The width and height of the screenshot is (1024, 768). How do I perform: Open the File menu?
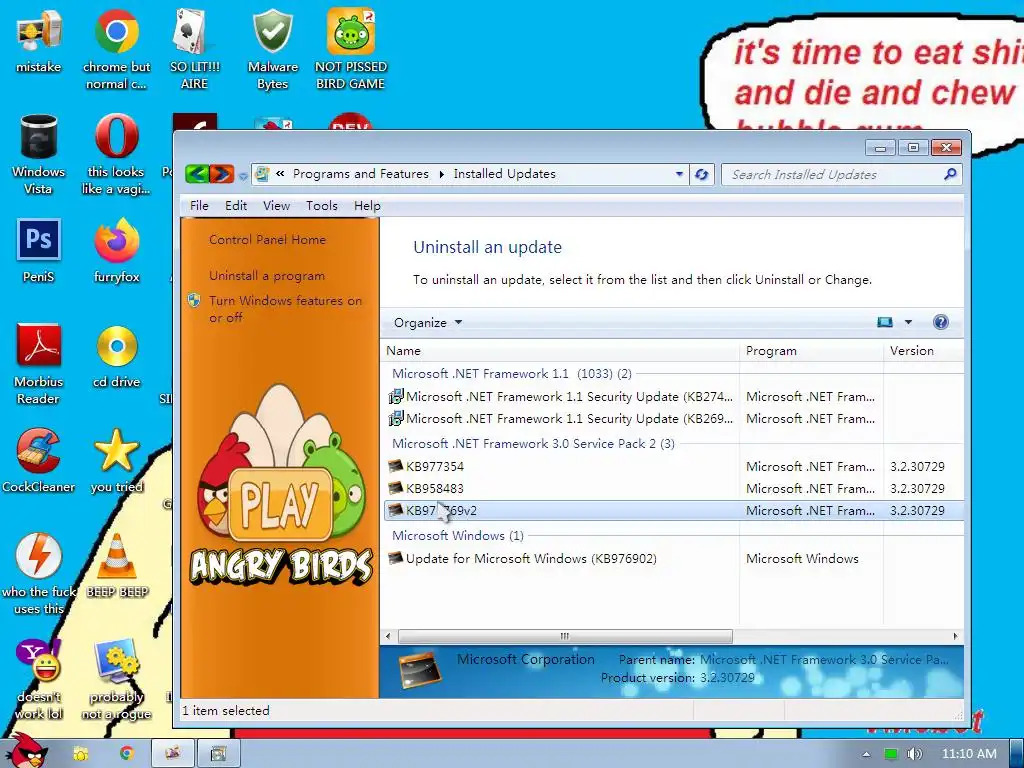point(199,206)
